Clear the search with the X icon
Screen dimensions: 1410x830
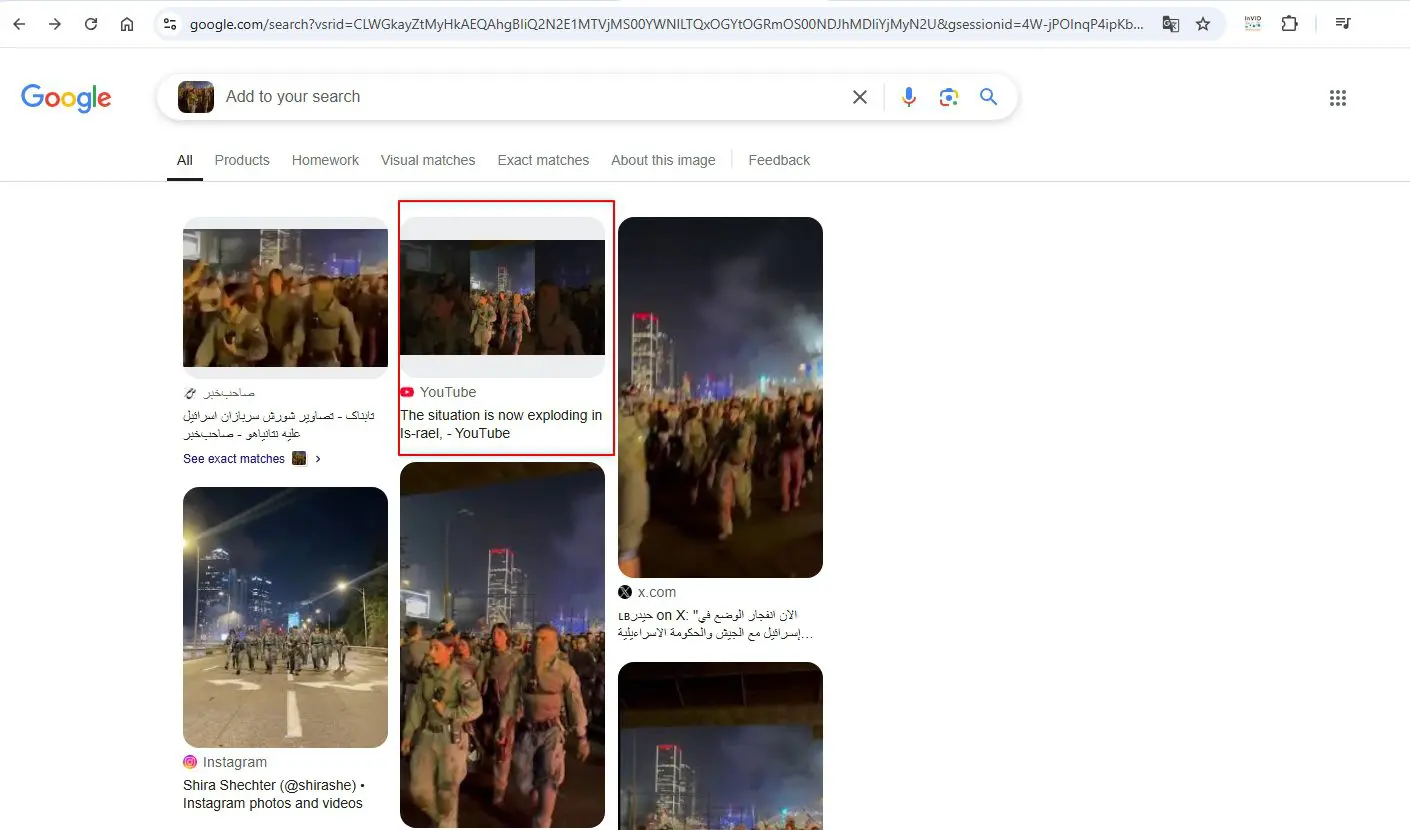(x=860, y=97)
